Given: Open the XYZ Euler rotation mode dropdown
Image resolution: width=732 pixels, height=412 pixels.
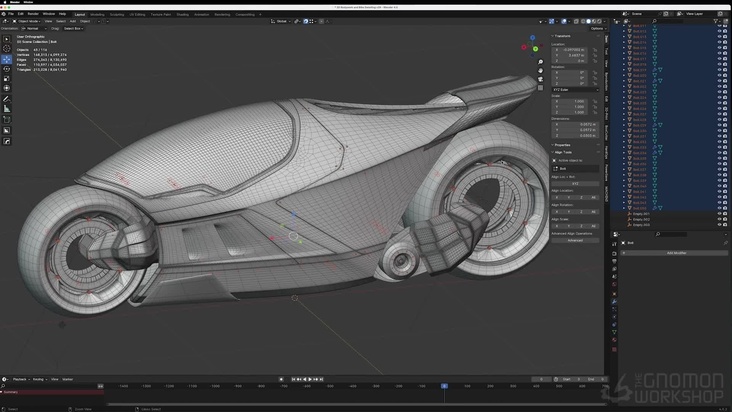Looking at the screenshot, I should point(575,90).
